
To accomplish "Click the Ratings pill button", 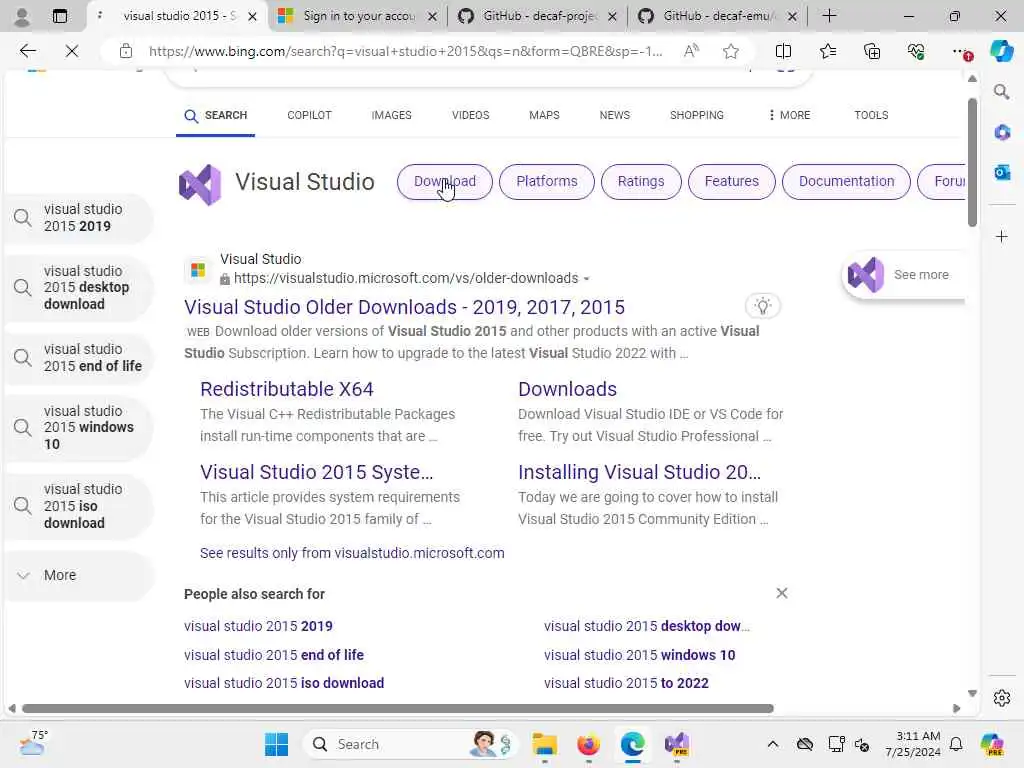I will (641, 182).
